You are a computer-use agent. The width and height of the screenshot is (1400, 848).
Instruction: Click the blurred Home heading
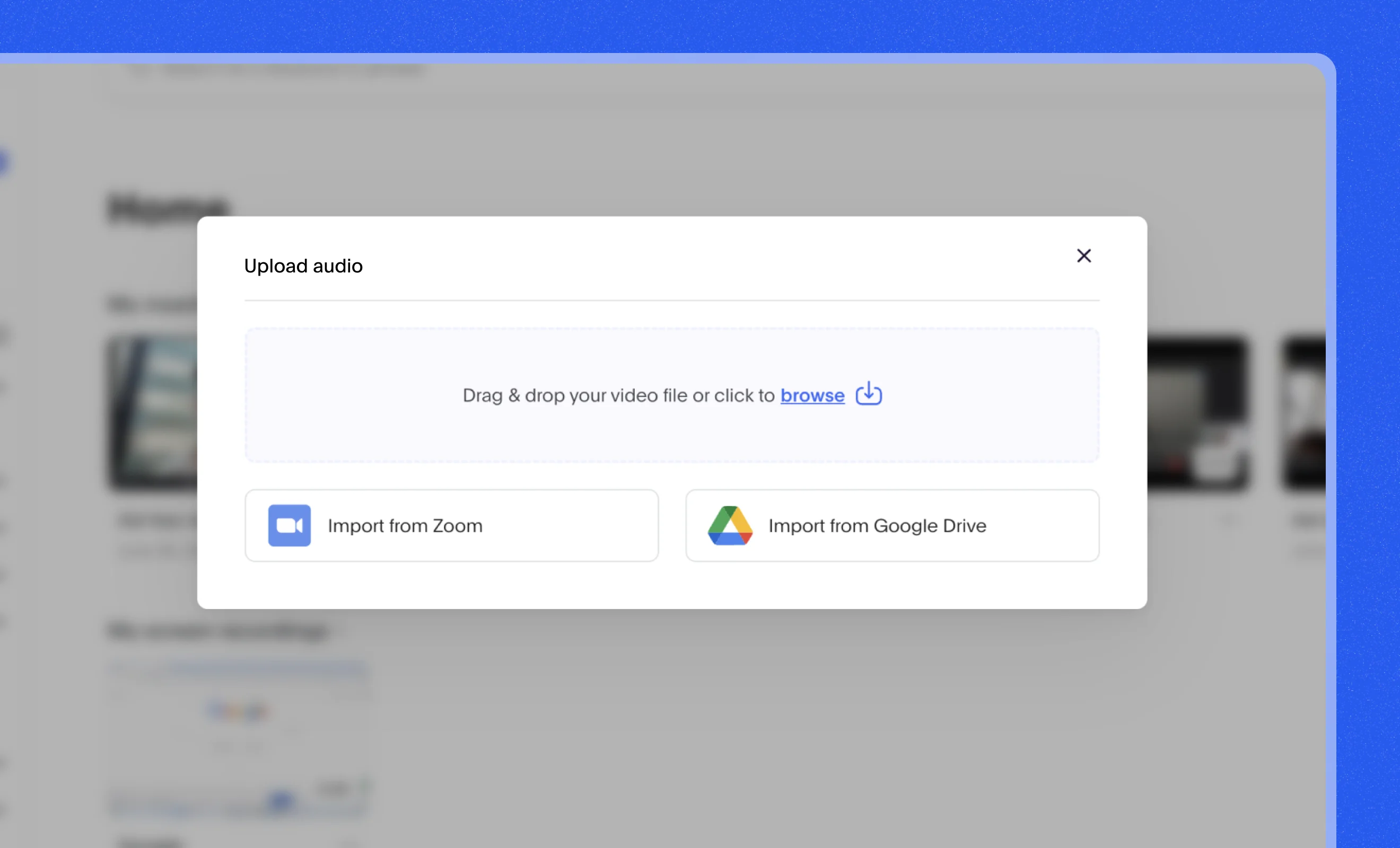(168, 208)
